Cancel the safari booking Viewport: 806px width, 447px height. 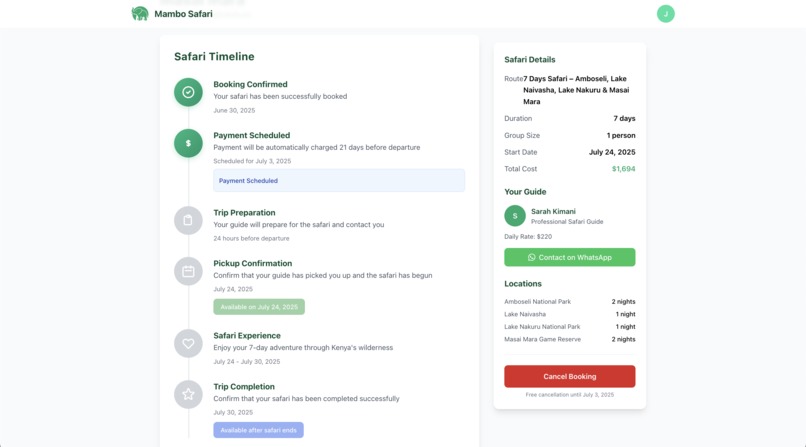pyautogui.click(x=570, y=376)
